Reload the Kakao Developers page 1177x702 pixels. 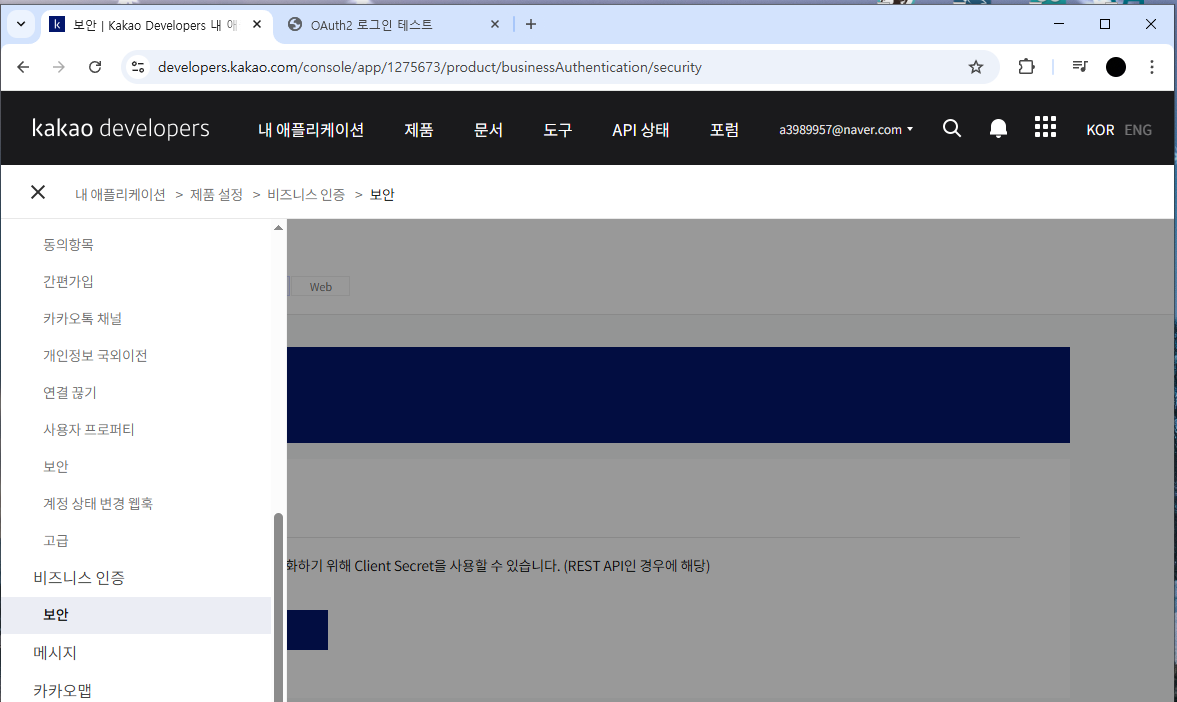pyautogui.click(x=95, y=67)
